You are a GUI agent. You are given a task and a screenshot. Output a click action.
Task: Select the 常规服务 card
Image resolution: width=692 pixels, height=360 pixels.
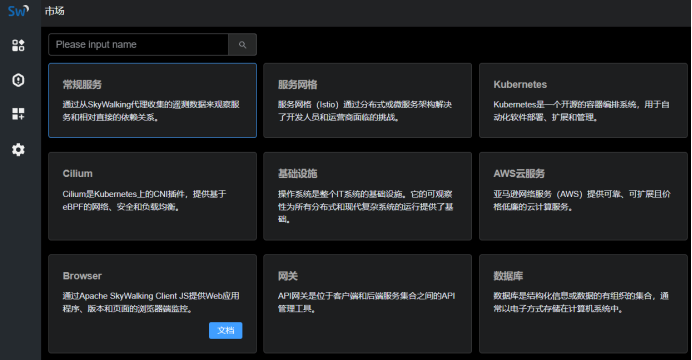point(152,100)
